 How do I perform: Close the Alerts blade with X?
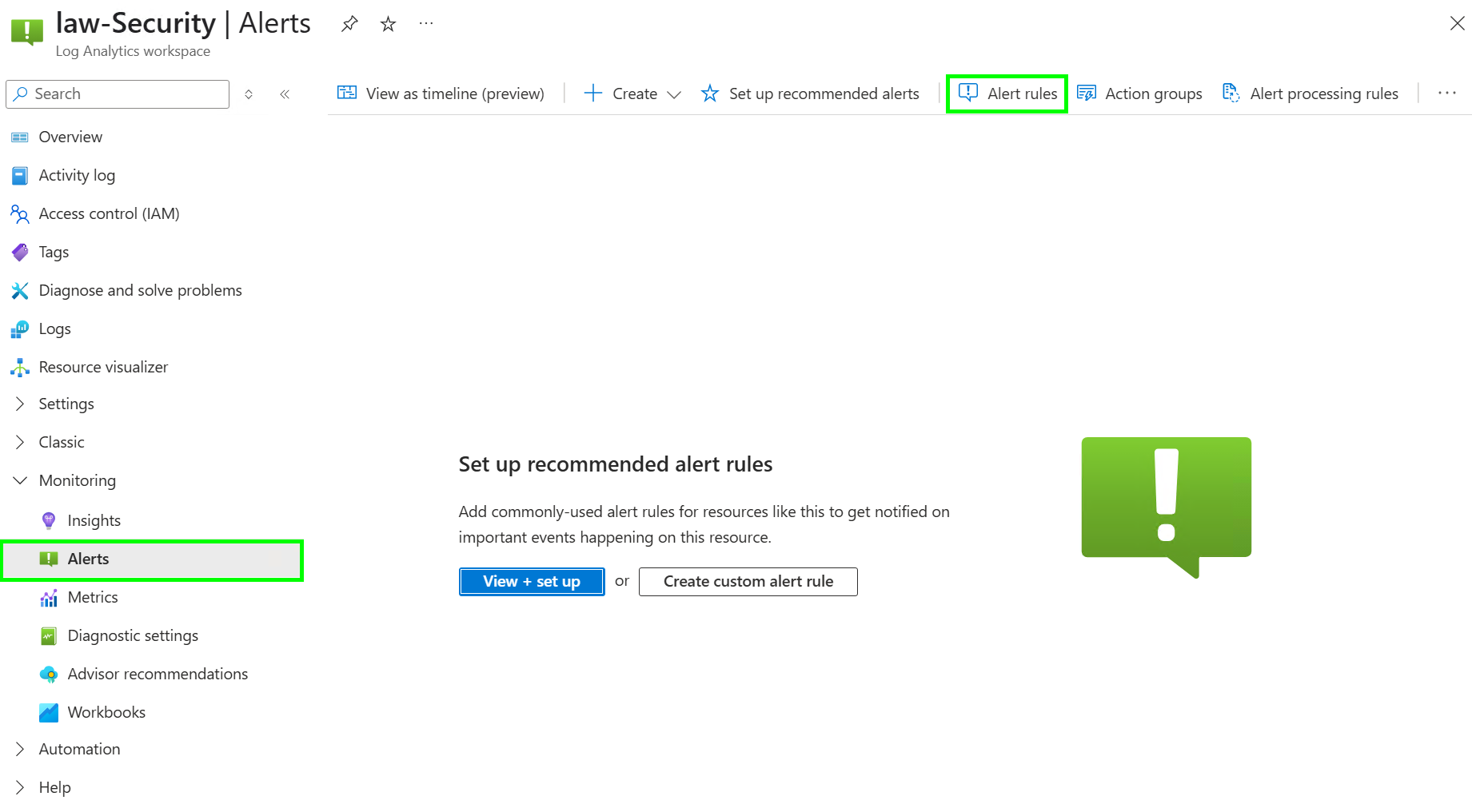[1457, 24]
